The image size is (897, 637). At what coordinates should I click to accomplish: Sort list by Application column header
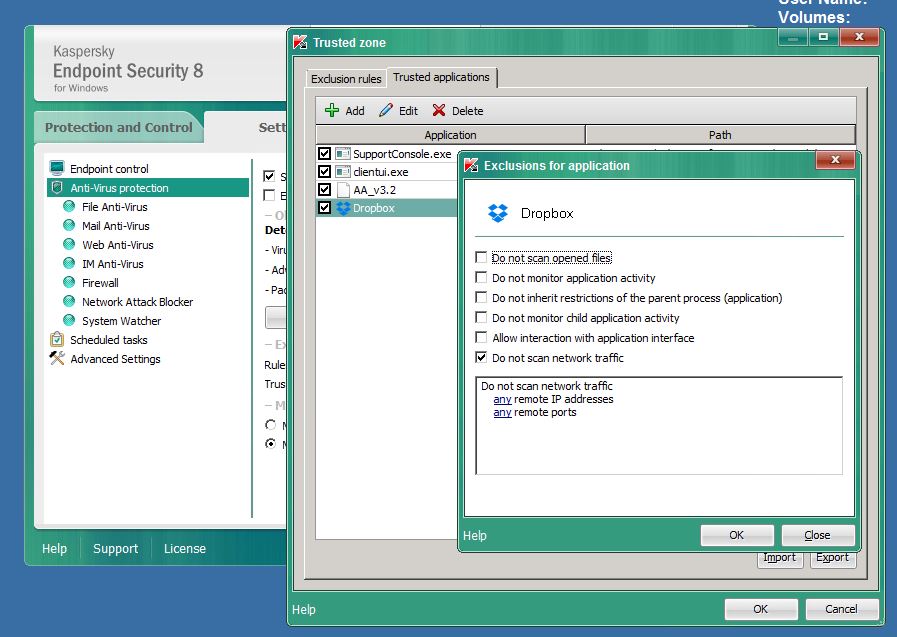pyautogui.click(x=450, y=135)
